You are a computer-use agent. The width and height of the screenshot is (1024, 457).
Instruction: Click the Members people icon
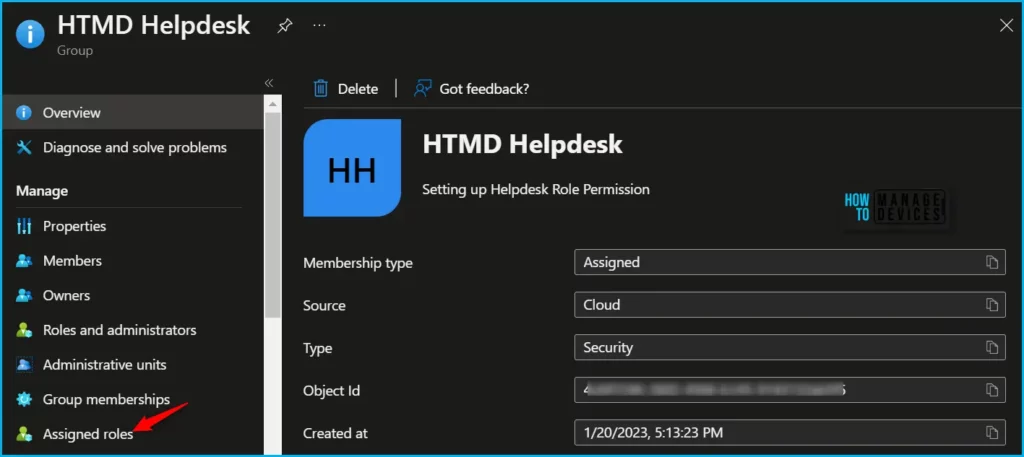point(24,260)
